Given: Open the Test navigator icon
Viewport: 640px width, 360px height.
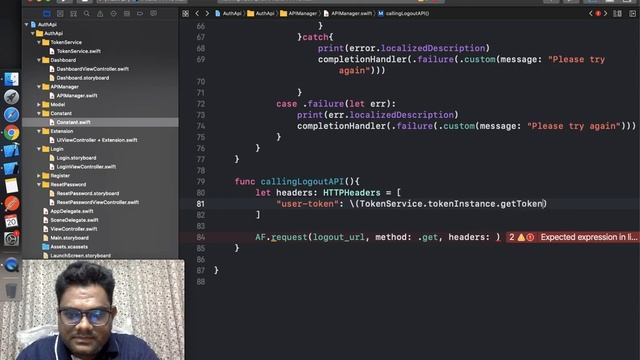Looking at the screenshot, I should point(113,13).
